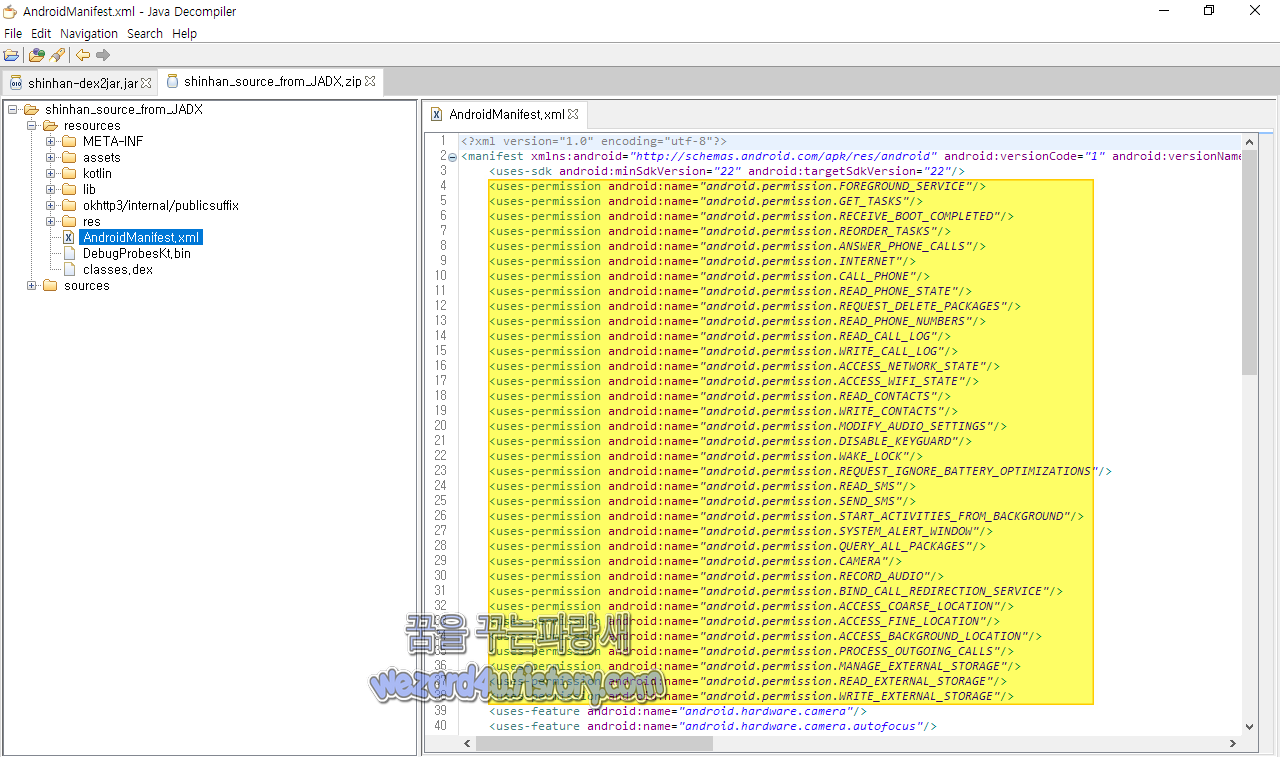Click the Open File toolbar icon
Image resolution: width=1280 pixels, height=757 pixels.
(11, 56)
